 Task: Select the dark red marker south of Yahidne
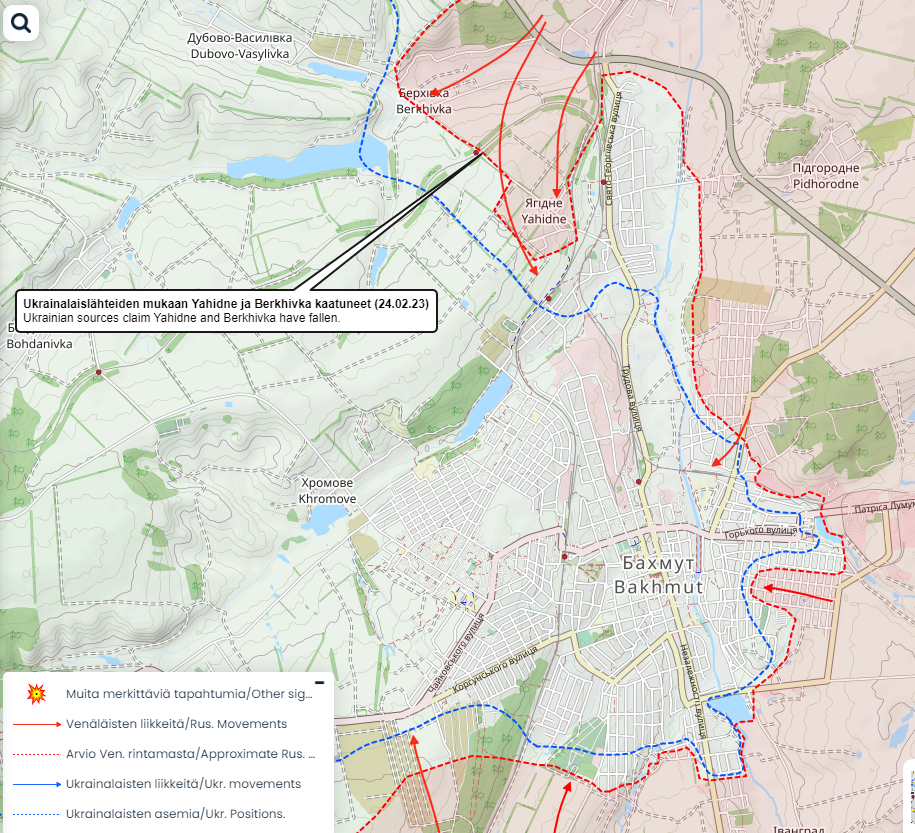[x=549, y=298]
